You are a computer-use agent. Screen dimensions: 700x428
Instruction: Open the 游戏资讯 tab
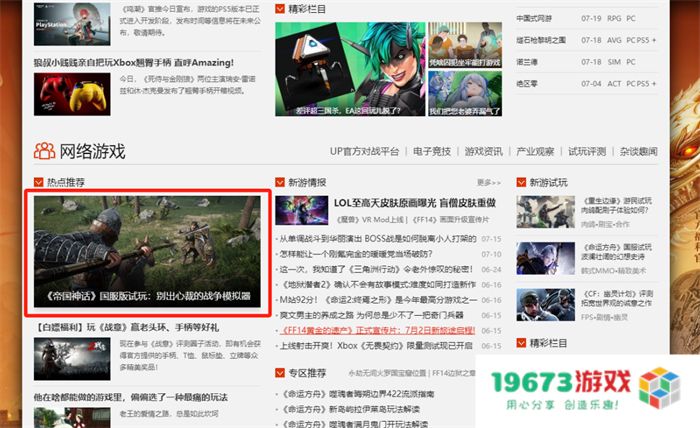click(x=483, y=151)
